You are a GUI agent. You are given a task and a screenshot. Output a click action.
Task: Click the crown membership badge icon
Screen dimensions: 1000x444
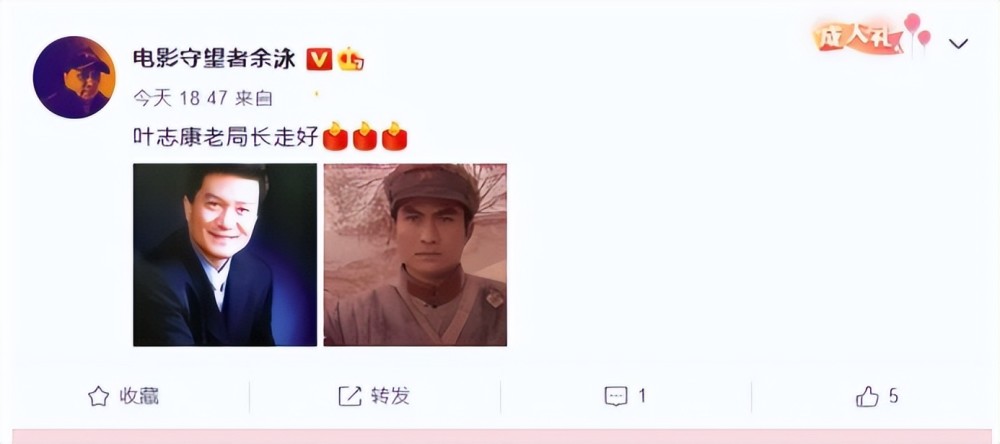tap(351, 59)
